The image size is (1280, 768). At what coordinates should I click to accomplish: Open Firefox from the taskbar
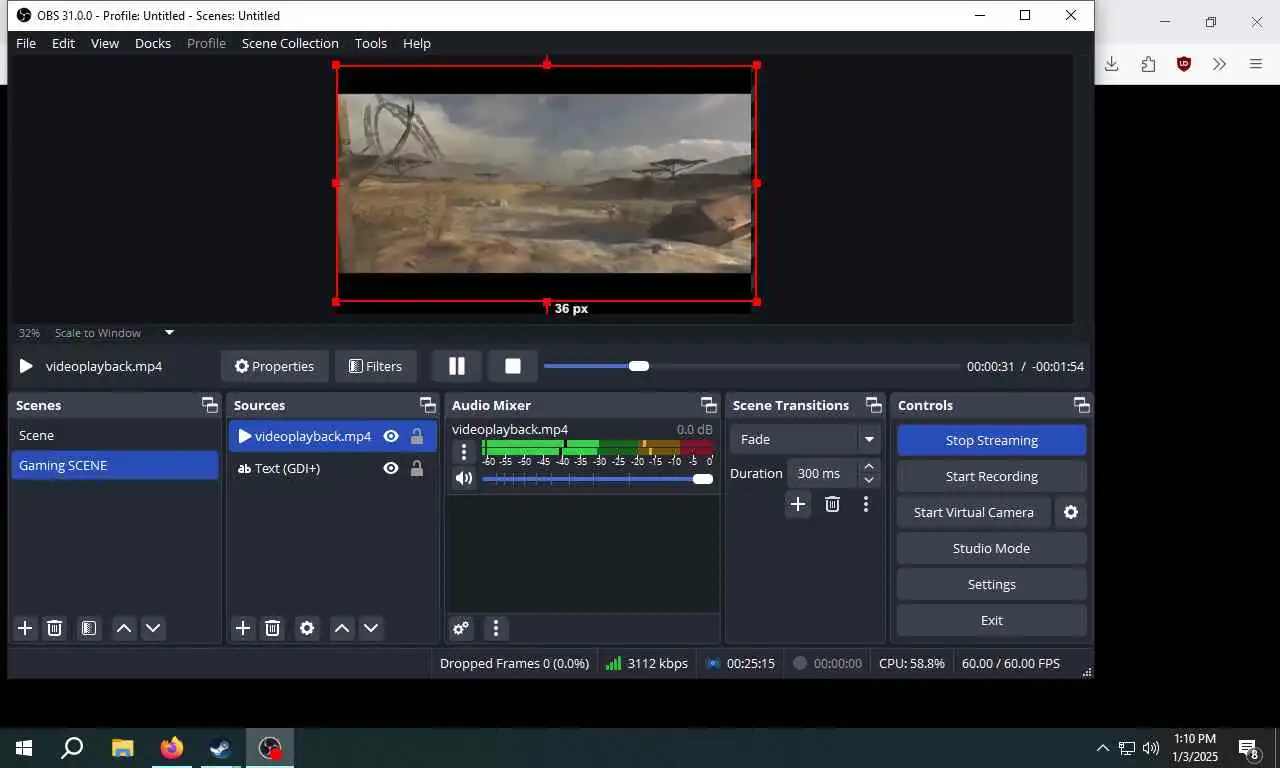pos(172,748)
